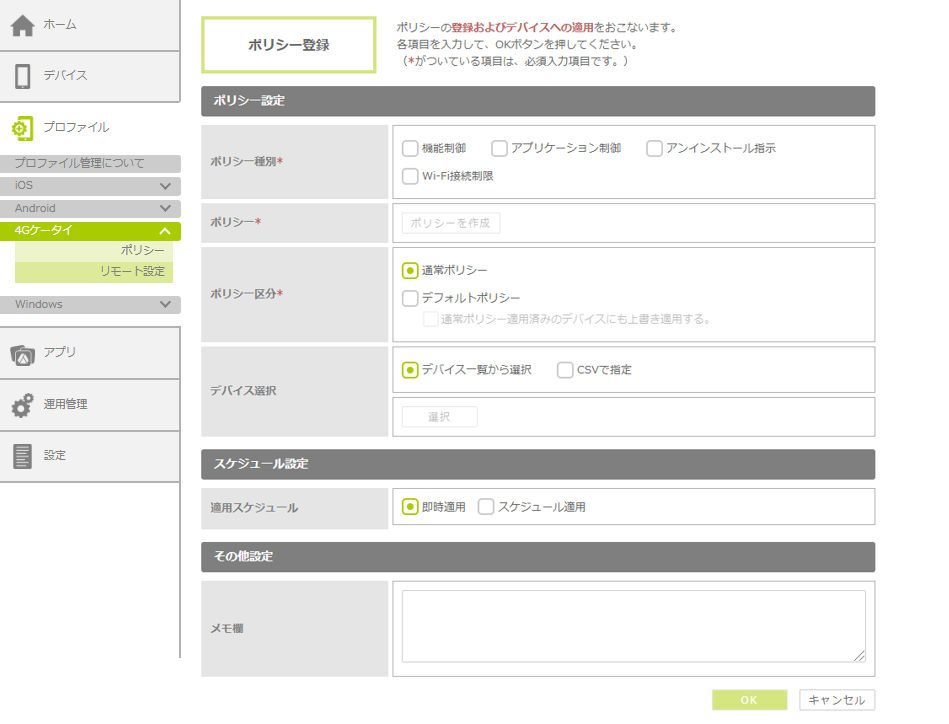
Task: Click the Operations Management gears icon
Action: pos(22,405)
